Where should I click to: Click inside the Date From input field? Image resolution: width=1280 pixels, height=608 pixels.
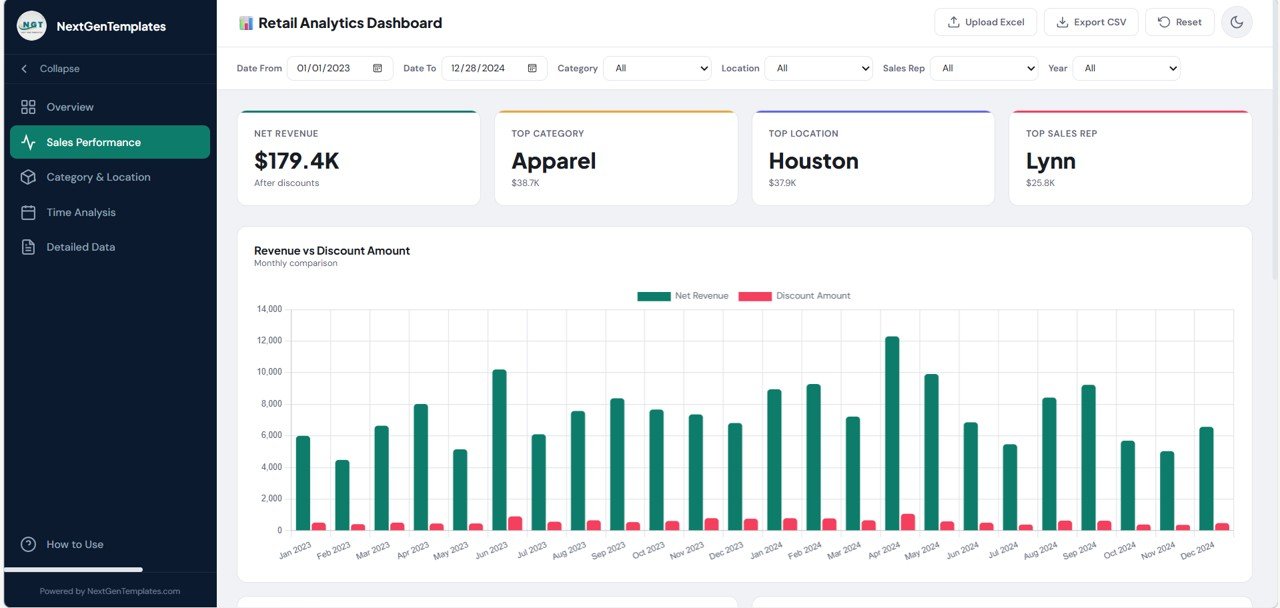point(325,68)
